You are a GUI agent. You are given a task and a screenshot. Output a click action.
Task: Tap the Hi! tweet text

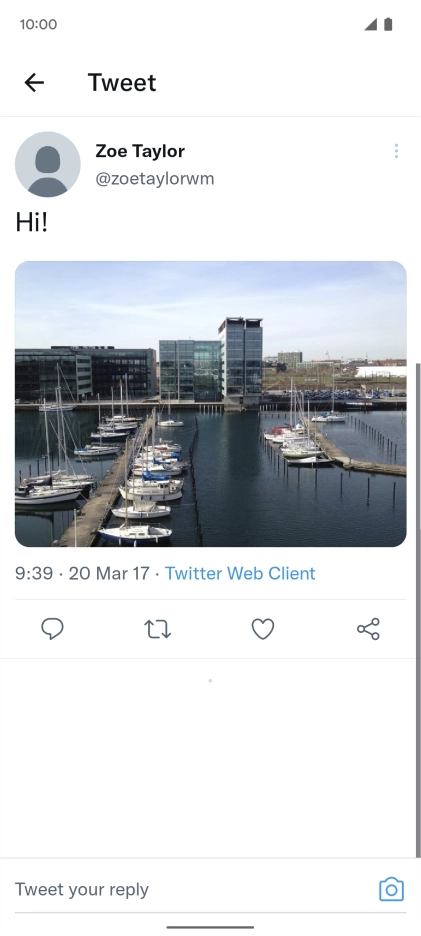pyautogui.click(x=31, y=223)
